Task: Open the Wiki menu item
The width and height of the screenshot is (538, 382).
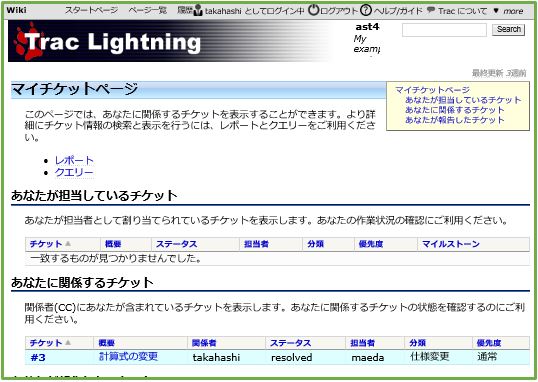Action: tap(16, 10)
